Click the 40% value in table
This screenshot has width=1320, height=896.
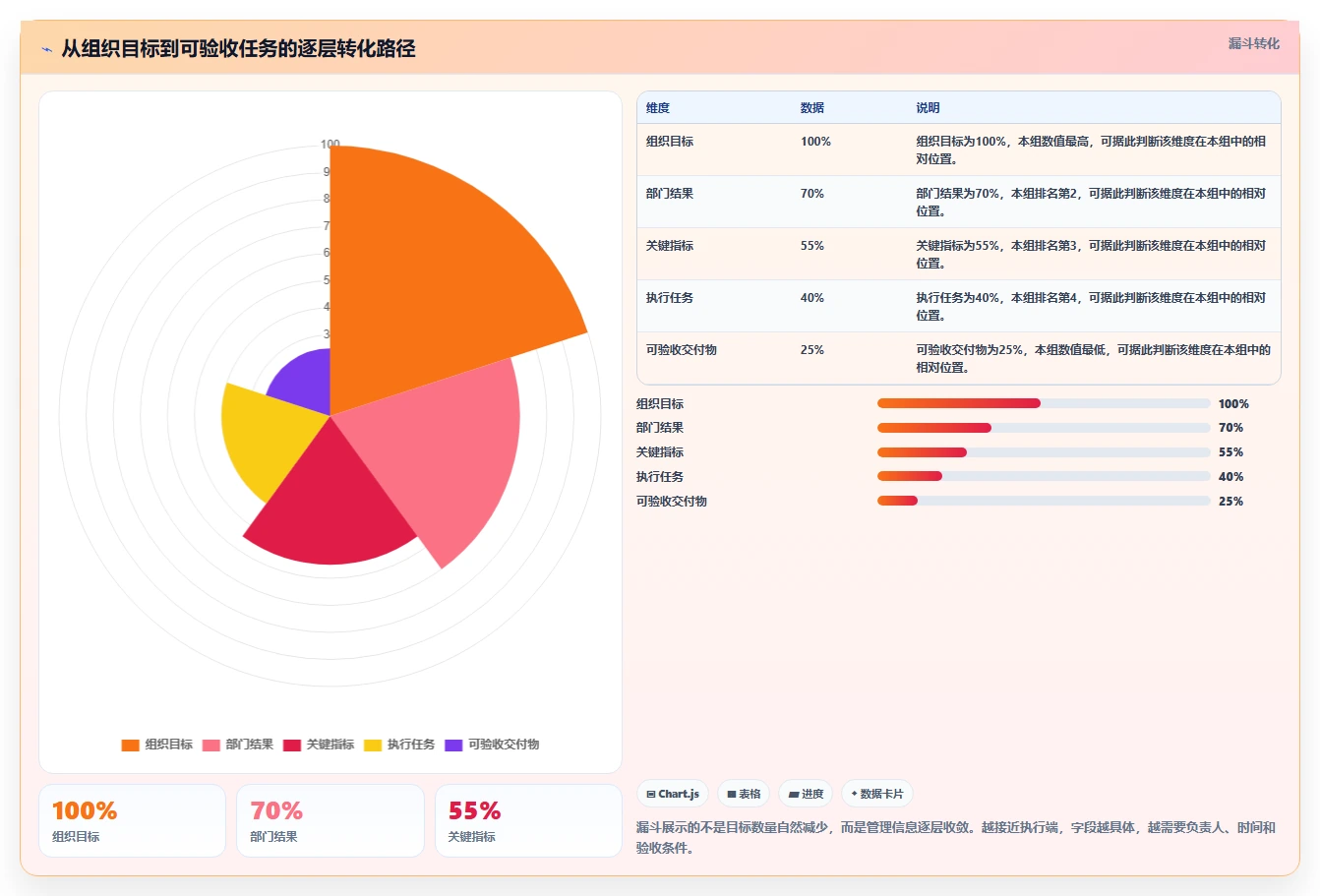tap(812, 298)
